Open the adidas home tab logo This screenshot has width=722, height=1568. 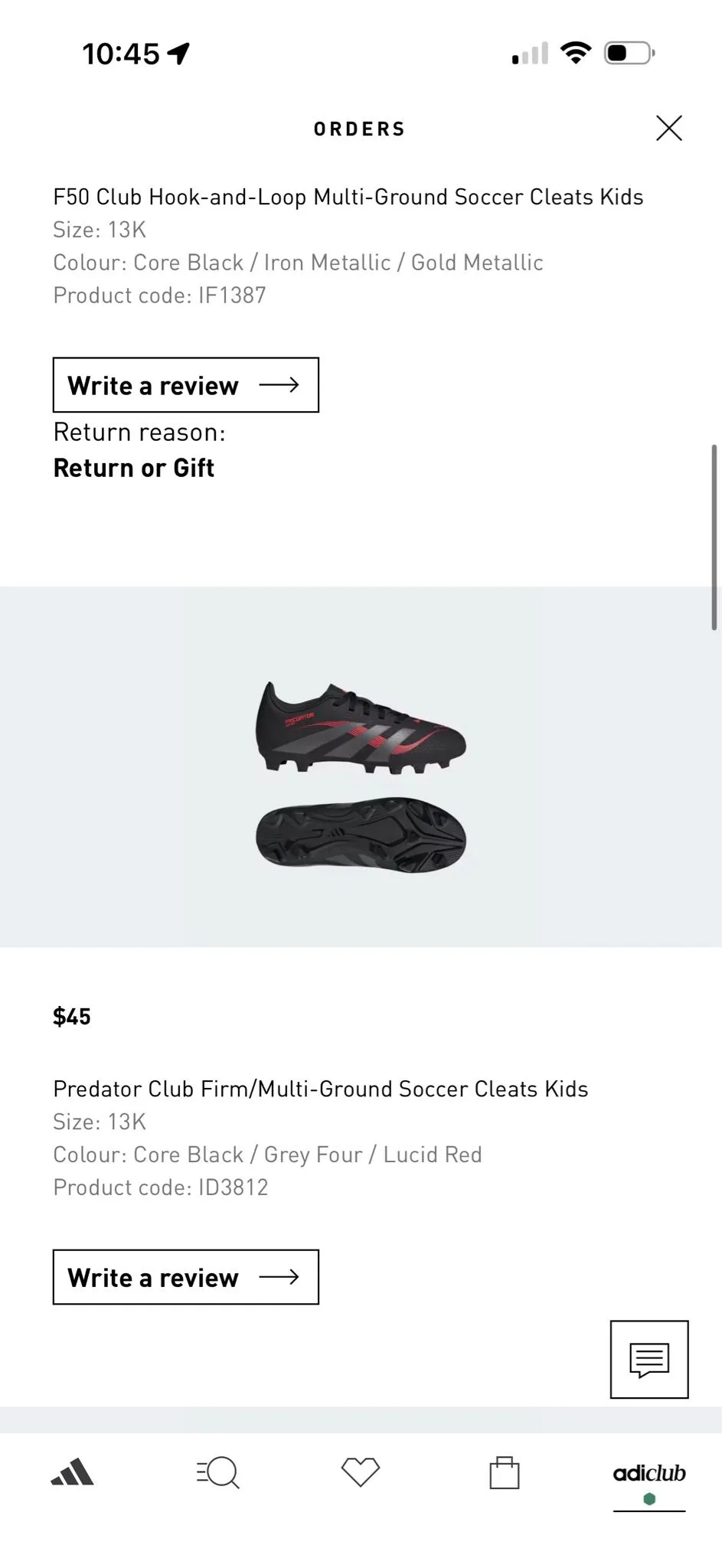pos(72,1472)
